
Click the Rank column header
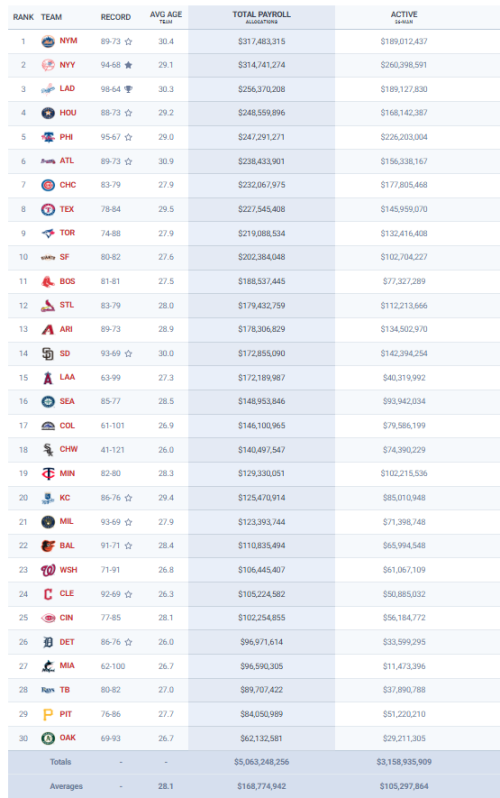[x=23, y=17]
